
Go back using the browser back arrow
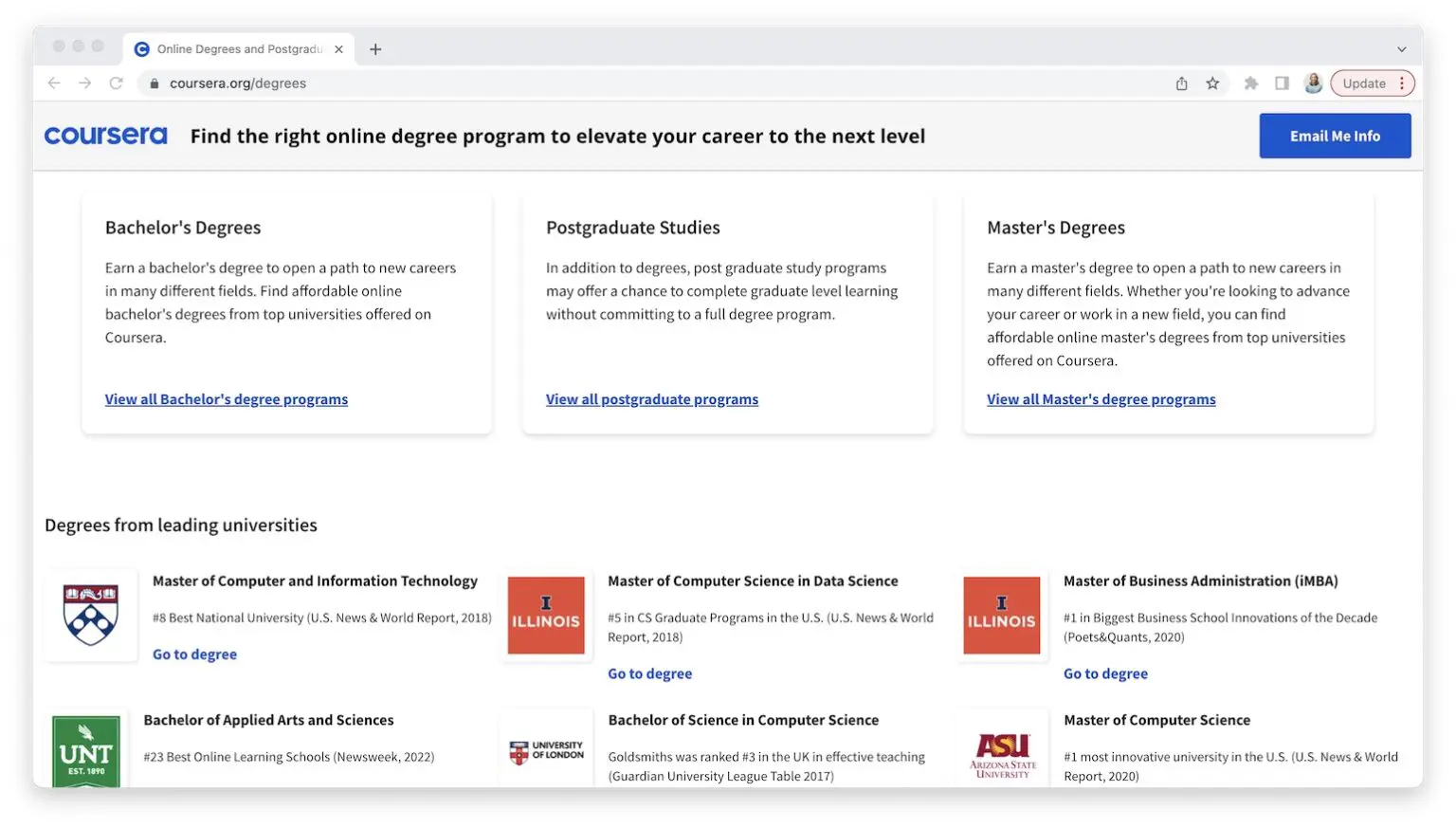point(54,83)
